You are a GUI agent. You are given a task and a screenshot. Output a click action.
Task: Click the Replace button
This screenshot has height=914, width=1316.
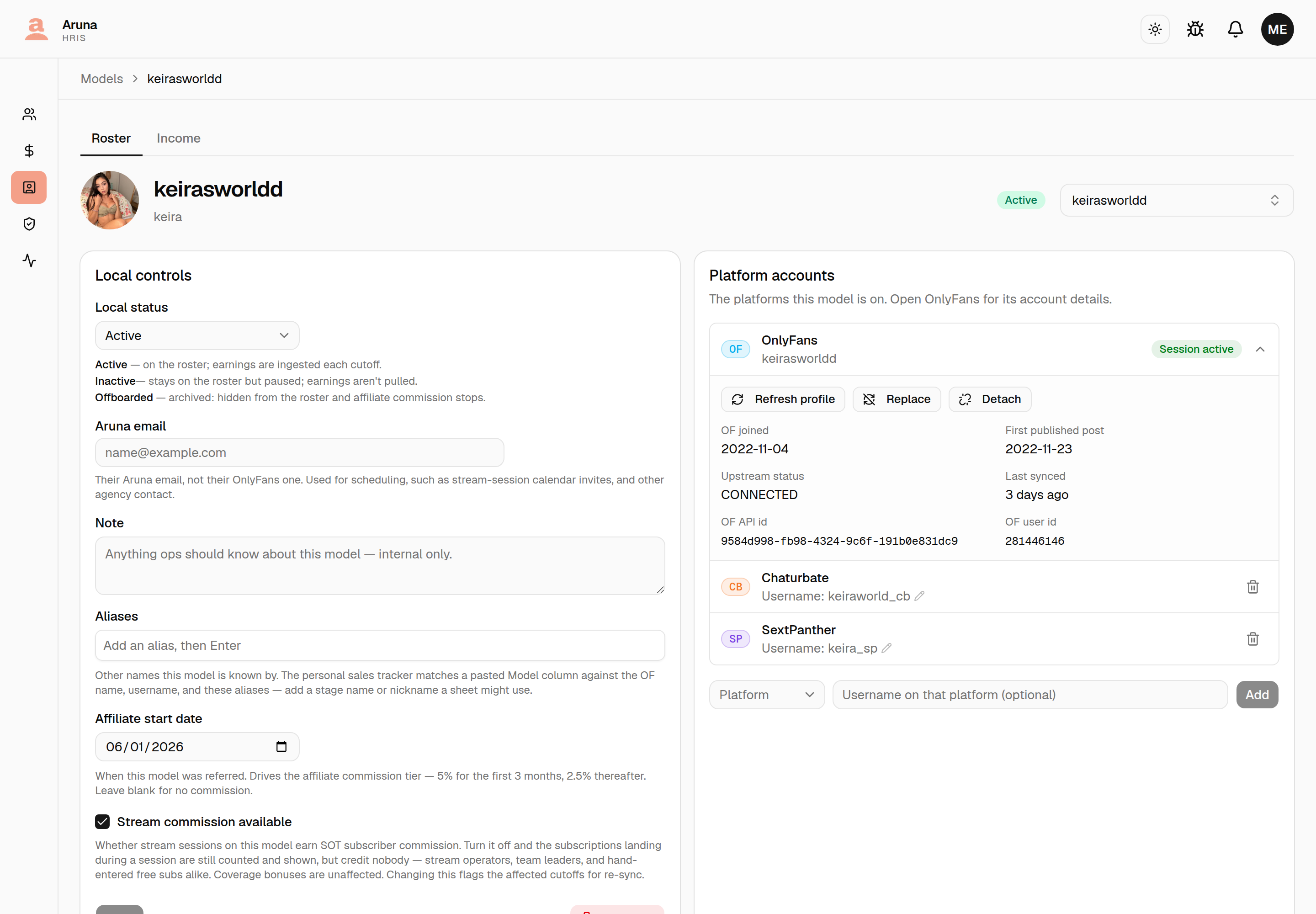pos(896,400)
